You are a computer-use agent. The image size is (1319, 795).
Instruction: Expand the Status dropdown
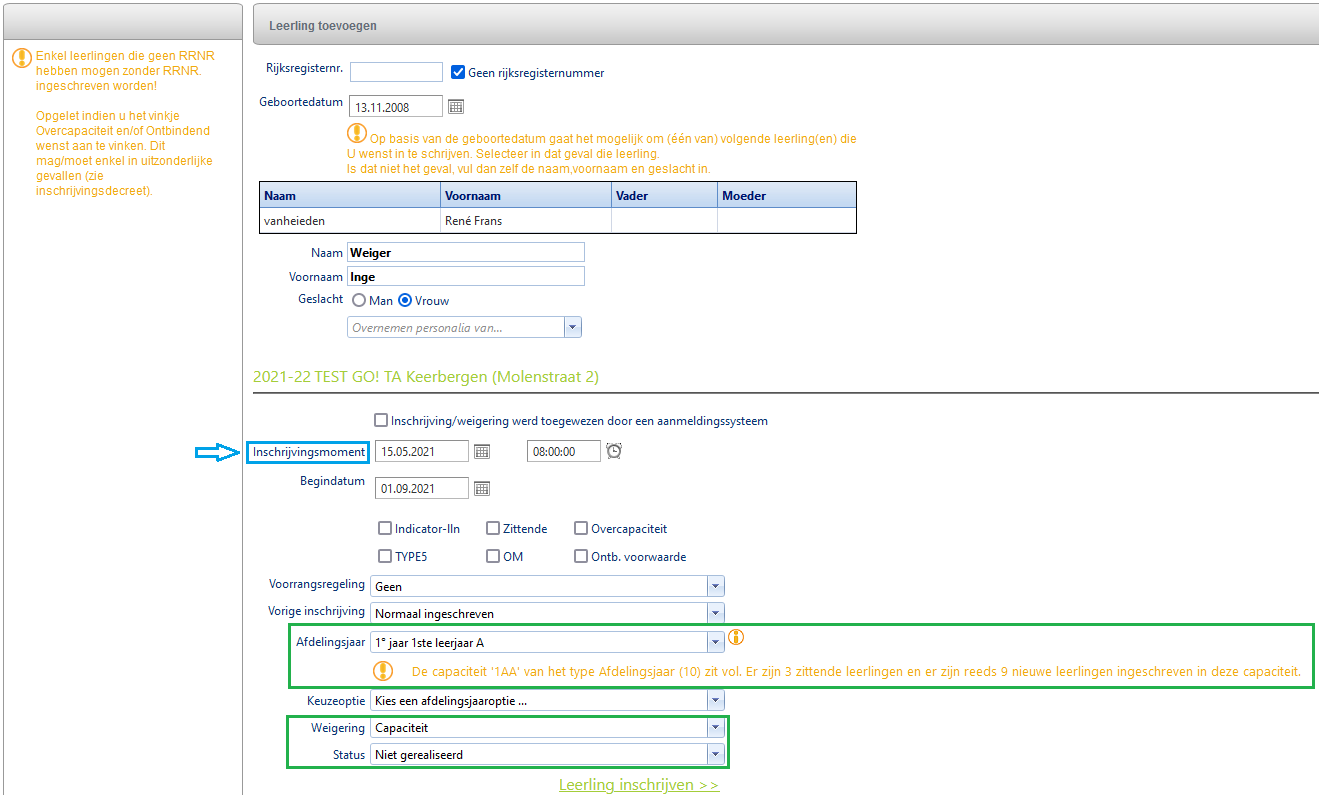point(715,755)
